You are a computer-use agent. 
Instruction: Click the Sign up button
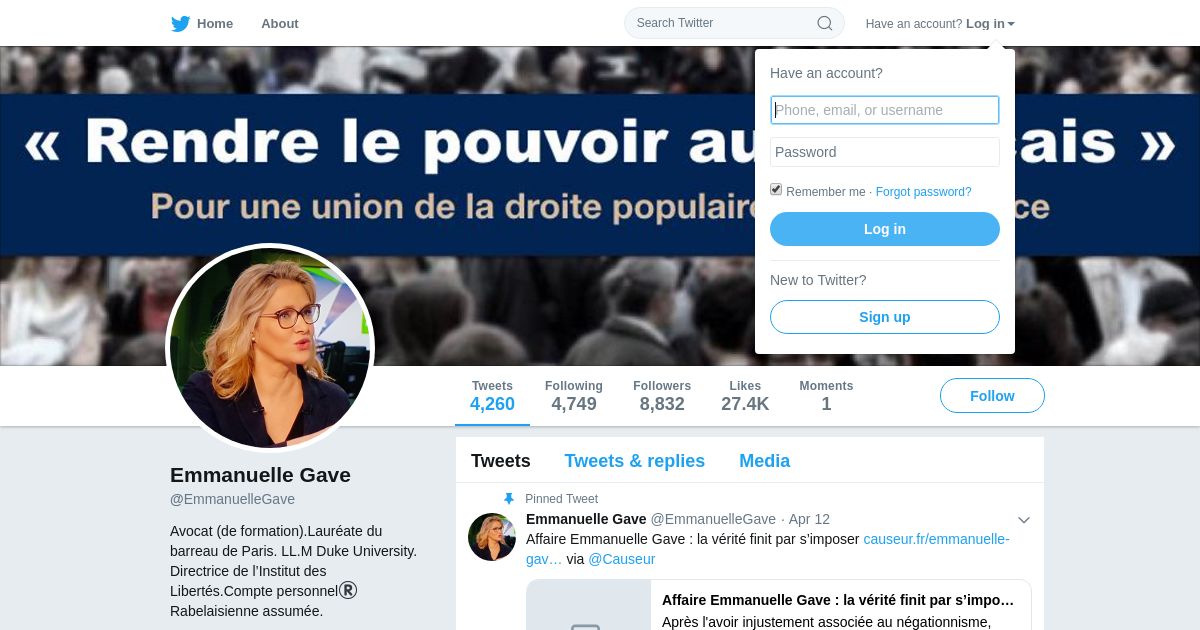click(885, 317)
